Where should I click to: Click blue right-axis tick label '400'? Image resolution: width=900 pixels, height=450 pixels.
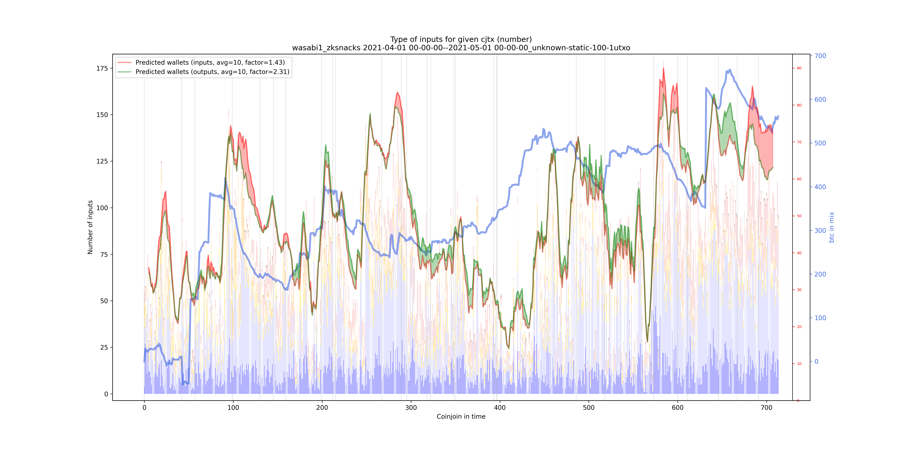click(818, 187)
